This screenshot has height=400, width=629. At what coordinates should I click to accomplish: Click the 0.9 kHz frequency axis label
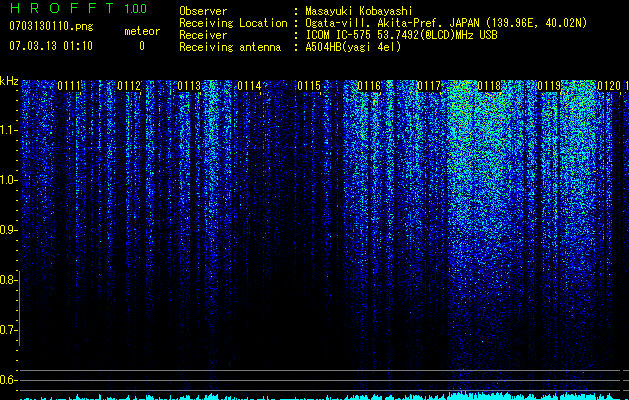point(9,230)
